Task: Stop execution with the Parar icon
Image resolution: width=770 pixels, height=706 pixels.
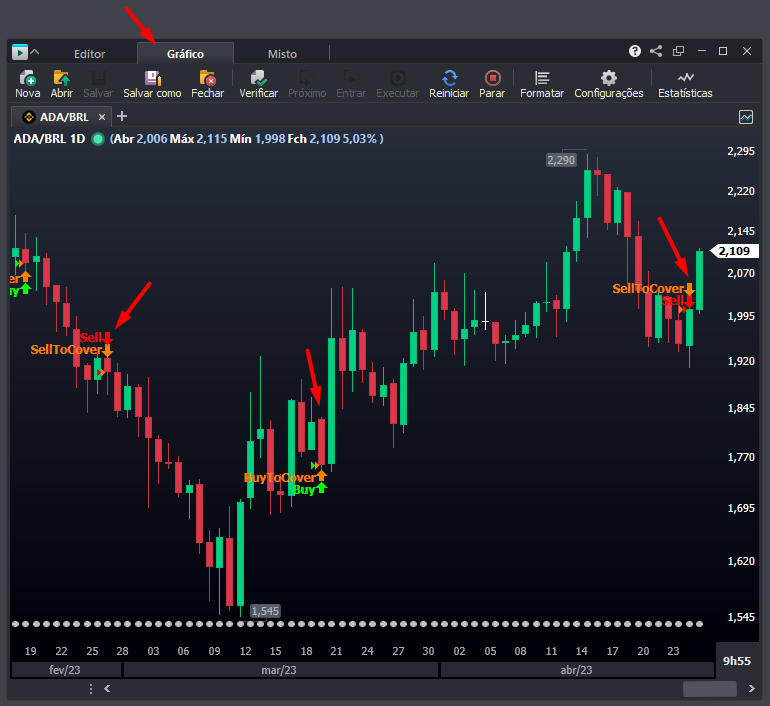Action: 492,78
